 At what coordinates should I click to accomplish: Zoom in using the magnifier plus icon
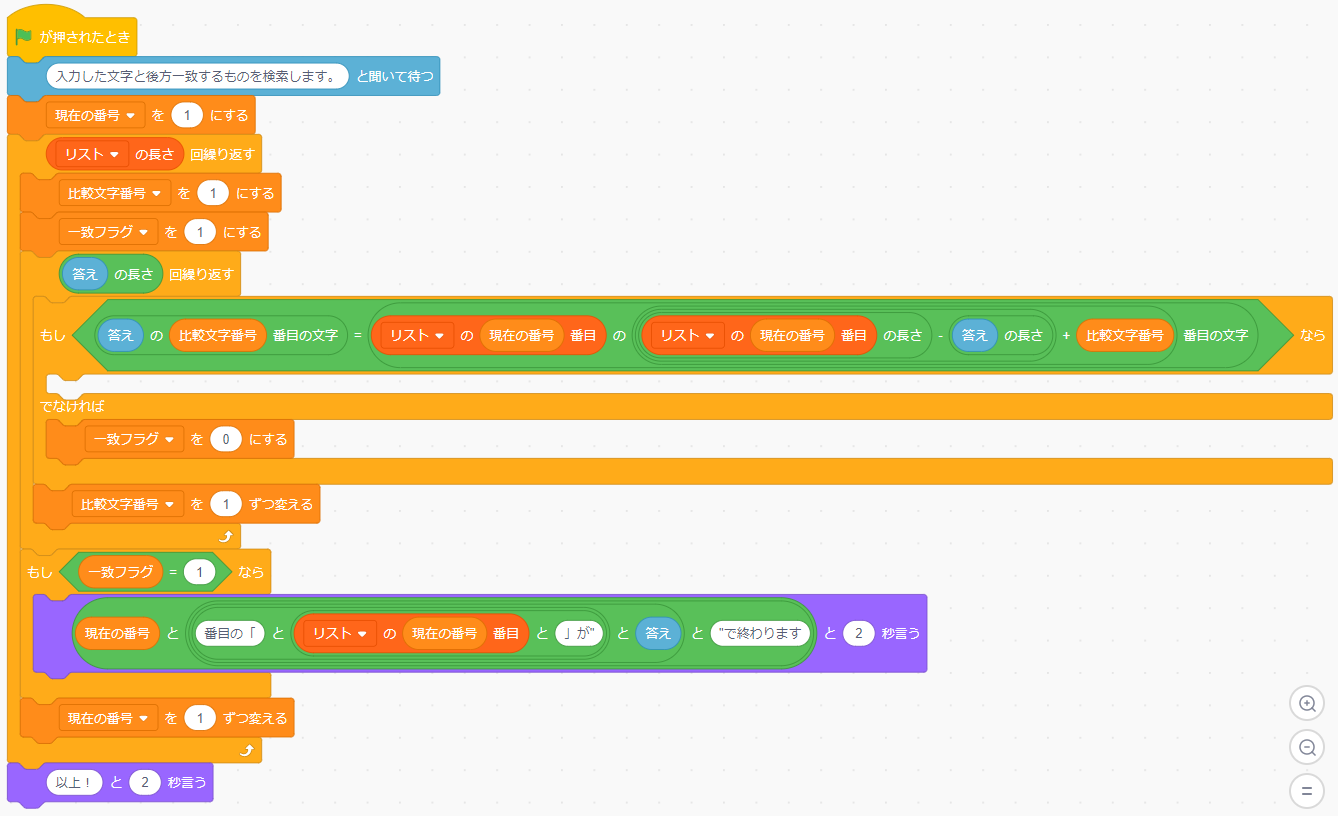pos(1307,703)
